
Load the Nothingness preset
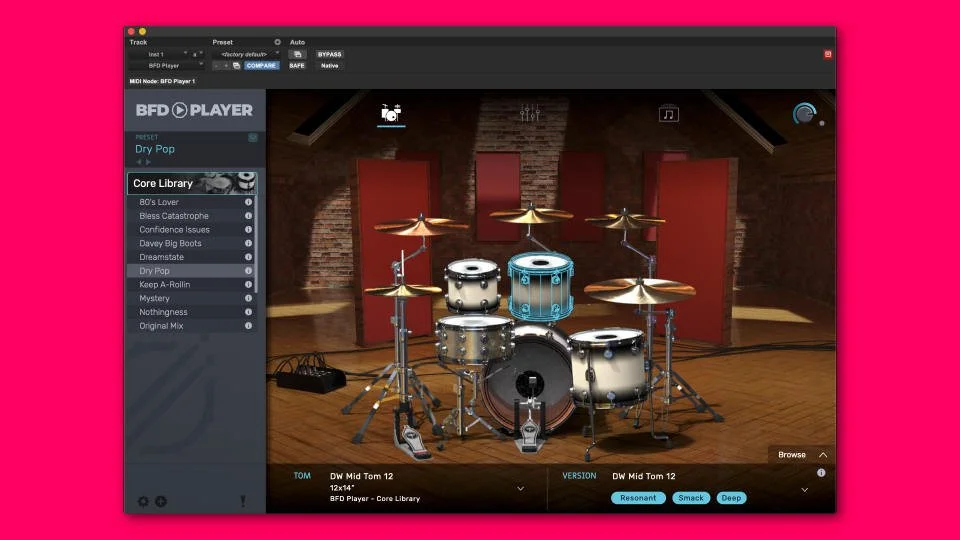click(190, 312)
